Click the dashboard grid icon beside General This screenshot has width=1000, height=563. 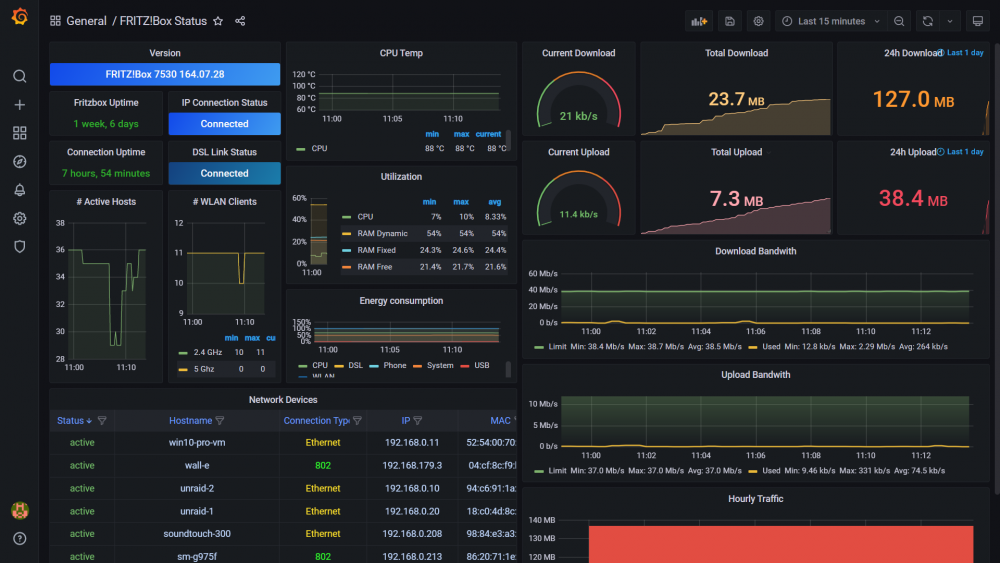(55, 21)
